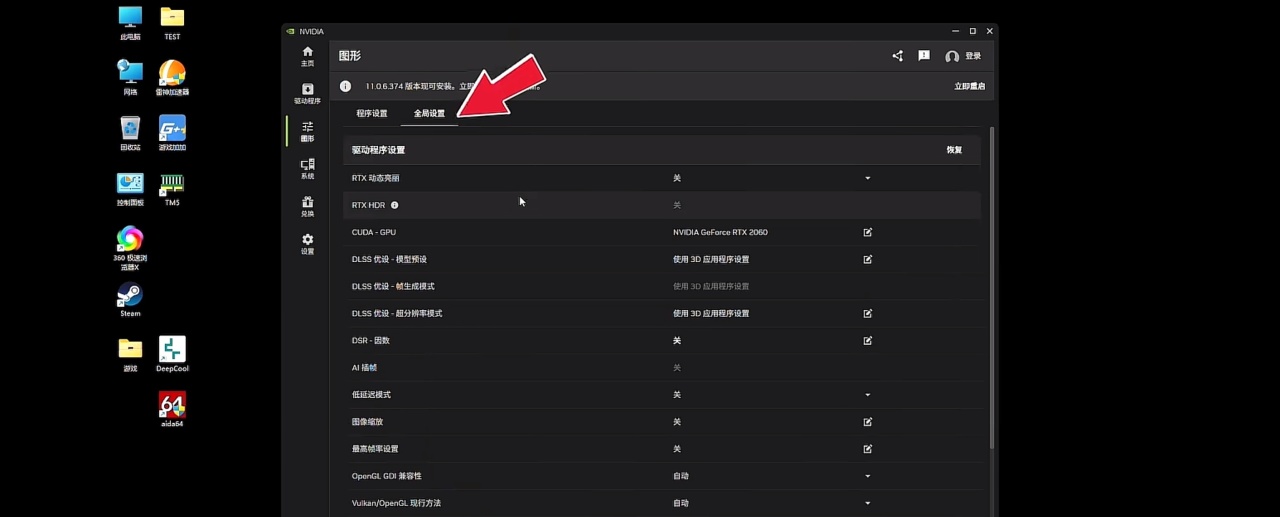This screenshot has height=517, width=1280.
Task: Open the 游戏加加 desktop shortcut
Action: coord(172,133)
